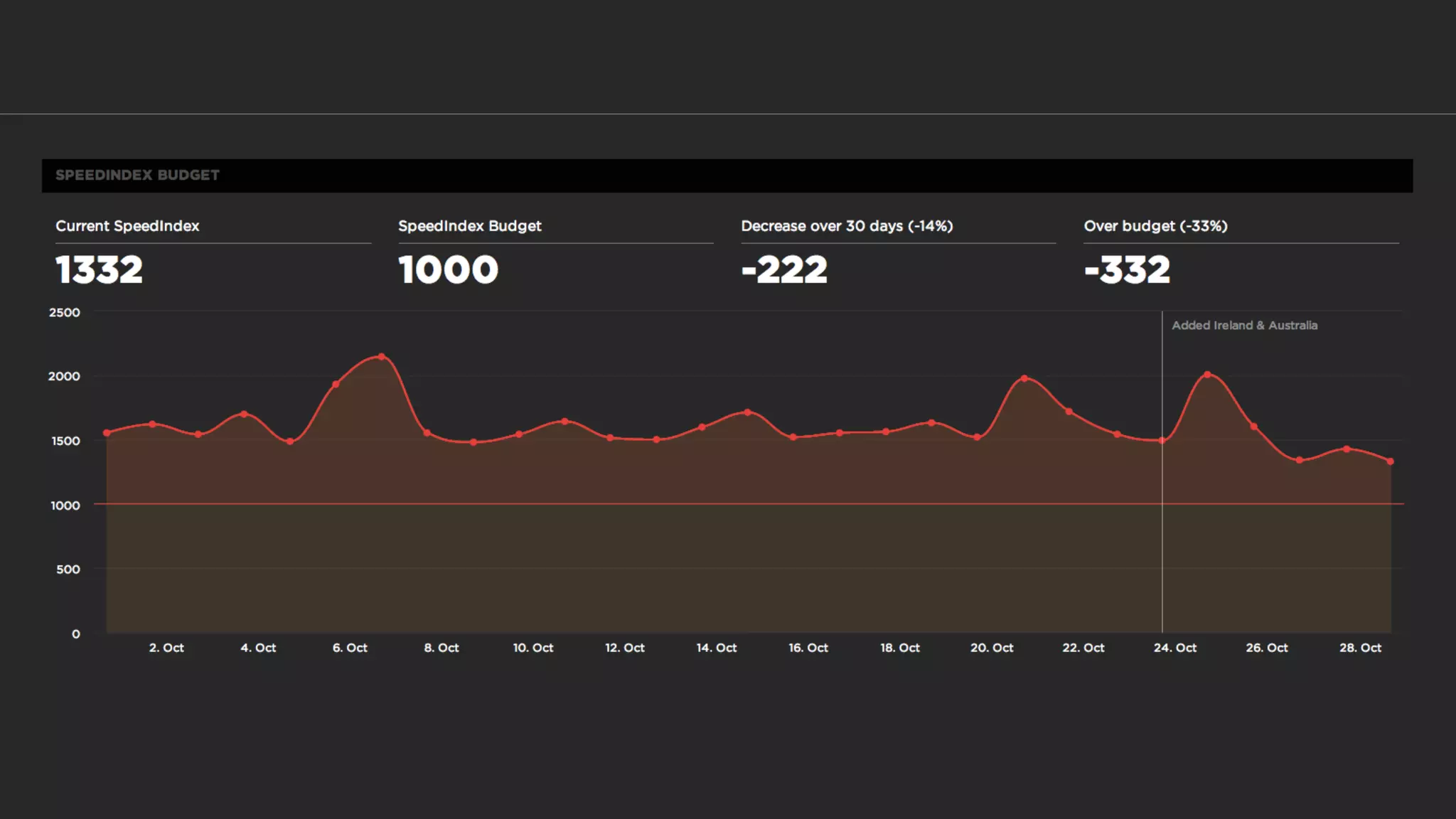The width and height of the screenshot is (1456, 819).
Task: Click the peak data point near 21 Oct
Action: (x=1024, y=378)
